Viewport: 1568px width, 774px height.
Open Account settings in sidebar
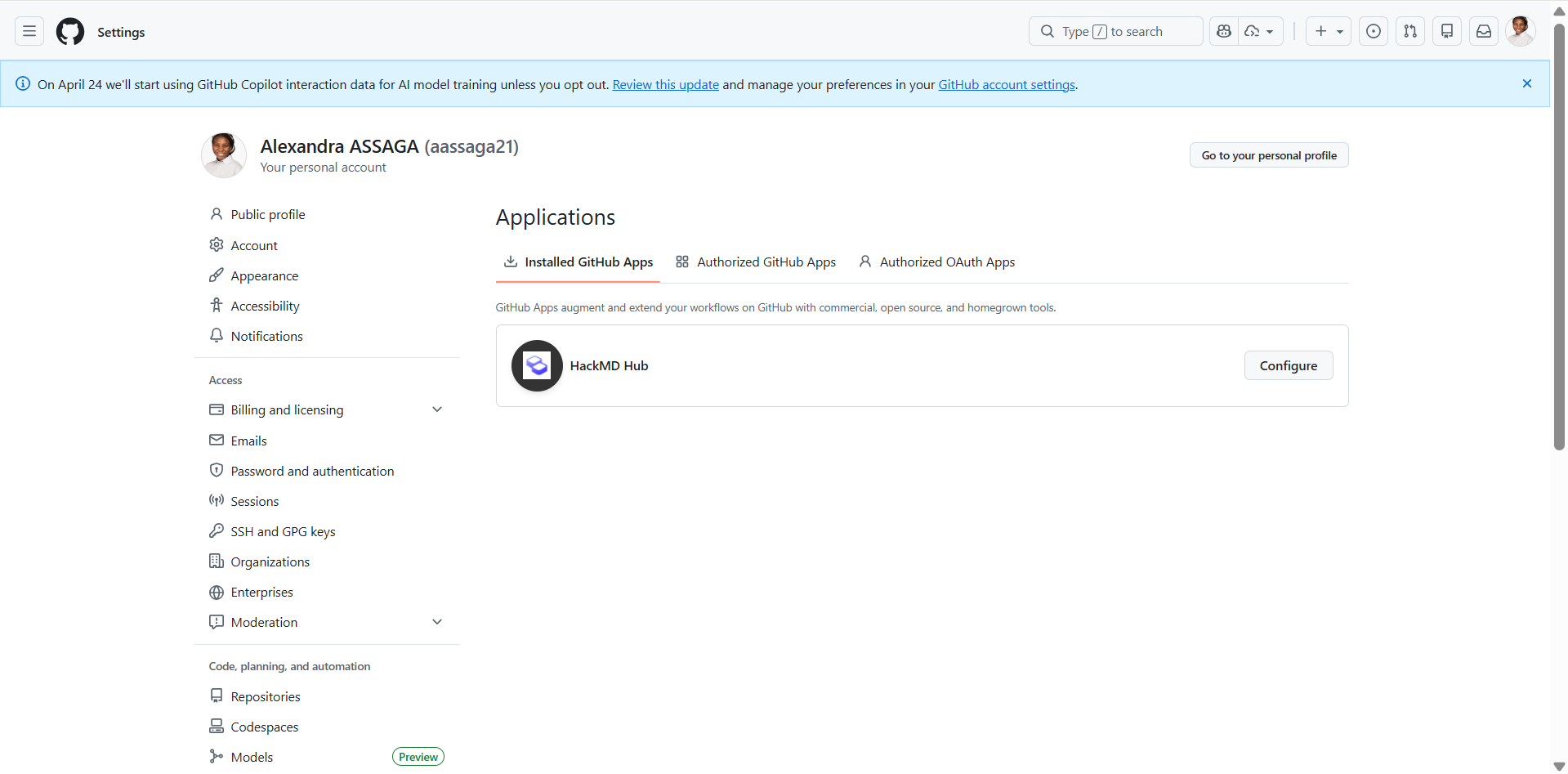tap(327, 245)
